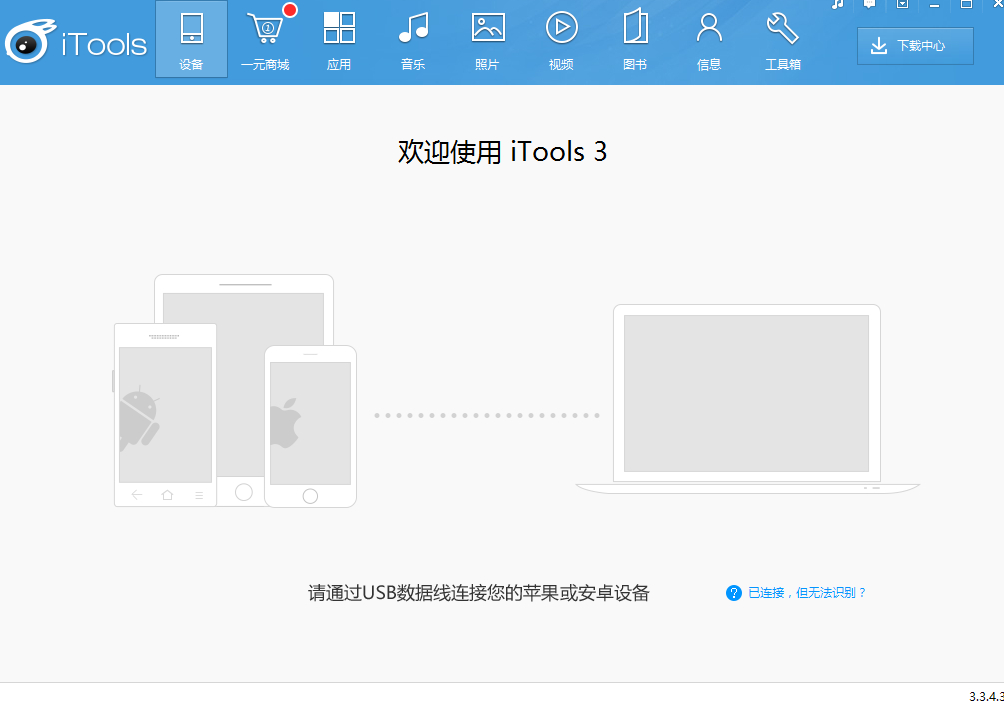The image size is (1004, 709).
Task: Open the 视频 (Video) section
Action: point(561,40)
